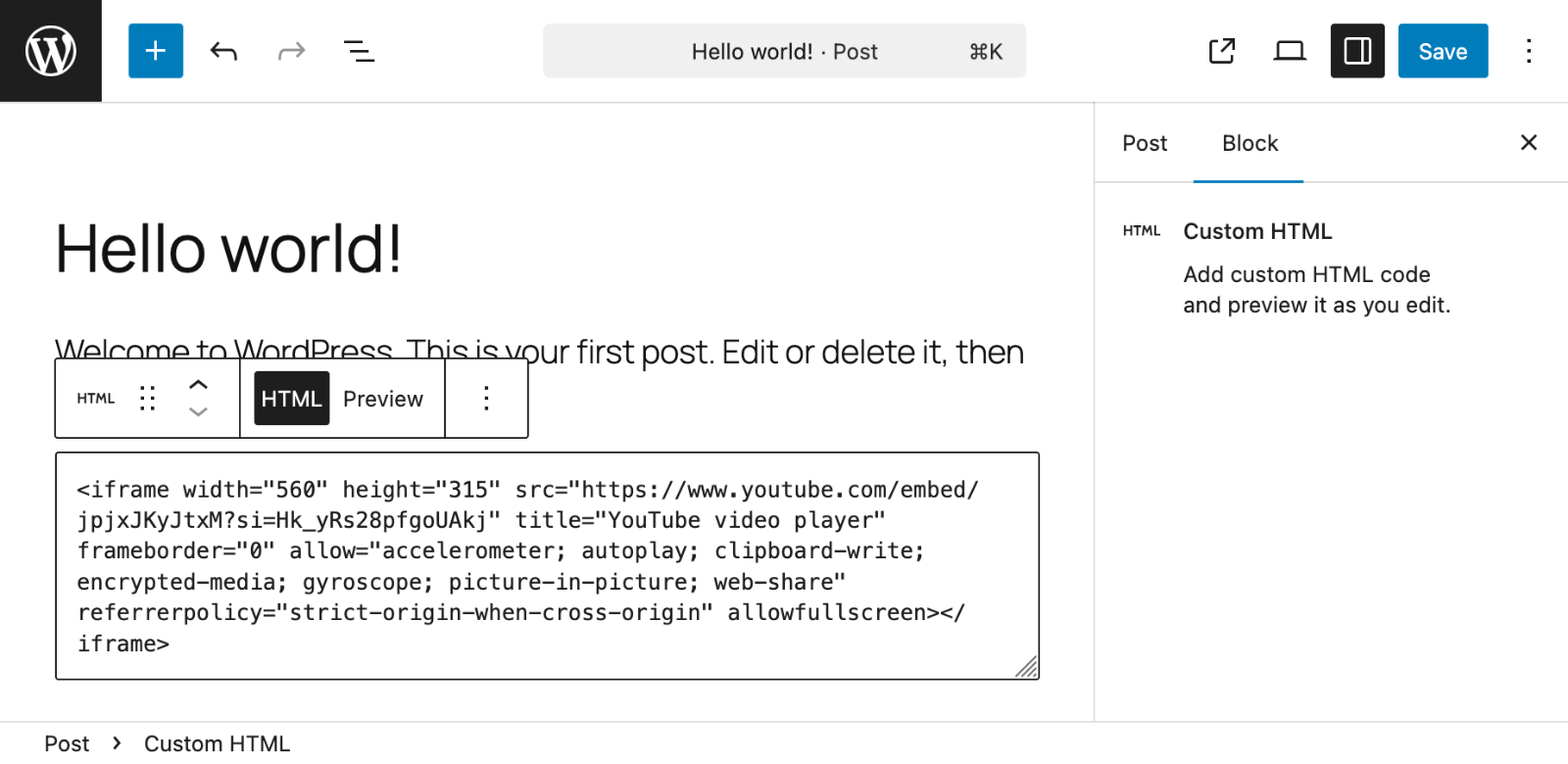The image size is (1568, 764).
Task: Save the post
Action: tap(1444, 51)
